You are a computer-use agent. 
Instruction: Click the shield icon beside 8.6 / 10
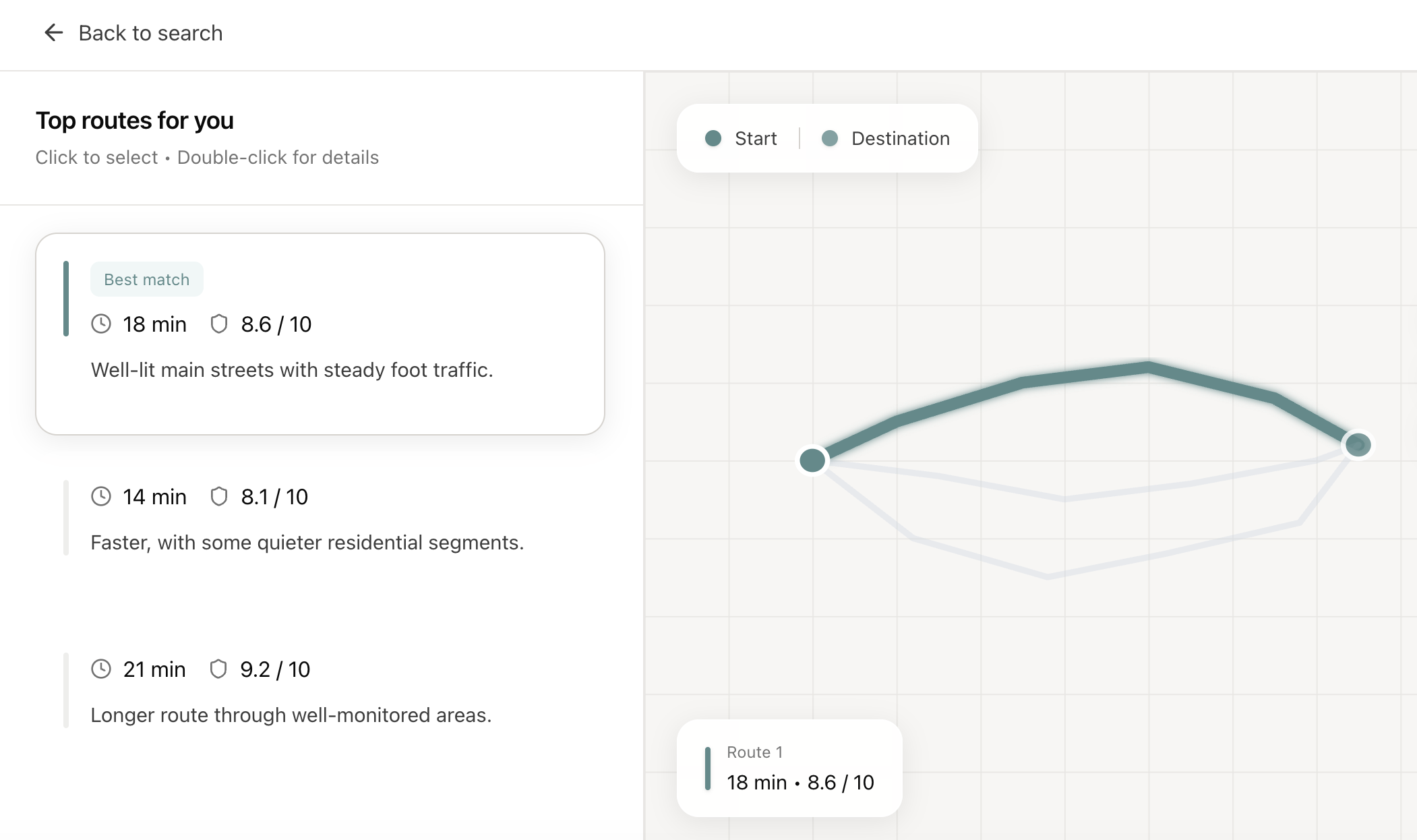219,324
